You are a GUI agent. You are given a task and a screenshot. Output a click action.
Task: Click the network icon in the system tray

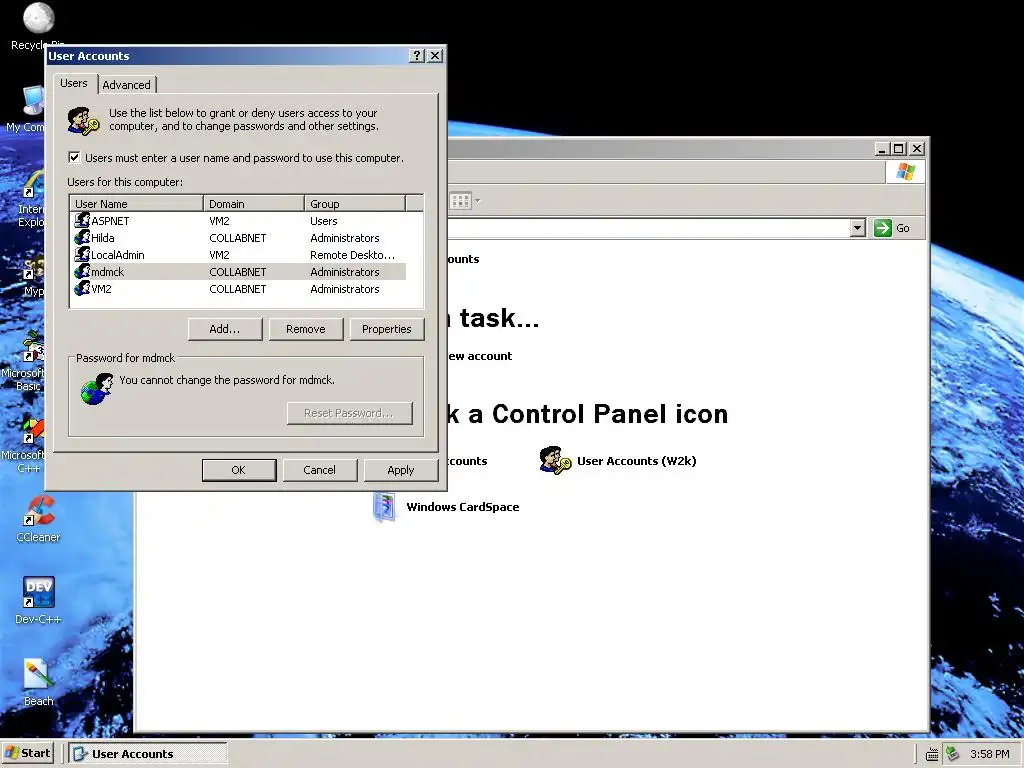[x=952, y=754]
